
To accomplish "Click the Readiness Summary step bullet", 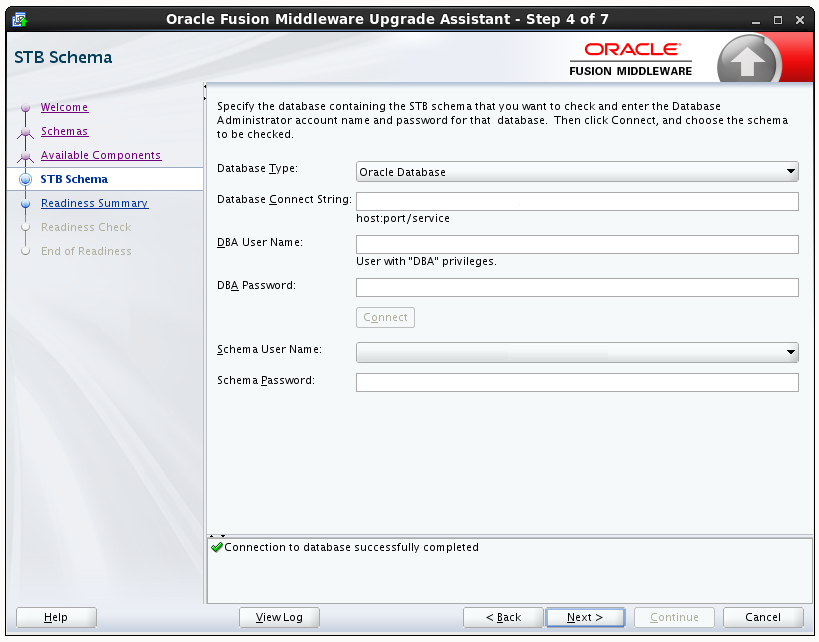I will pos(25,204).
